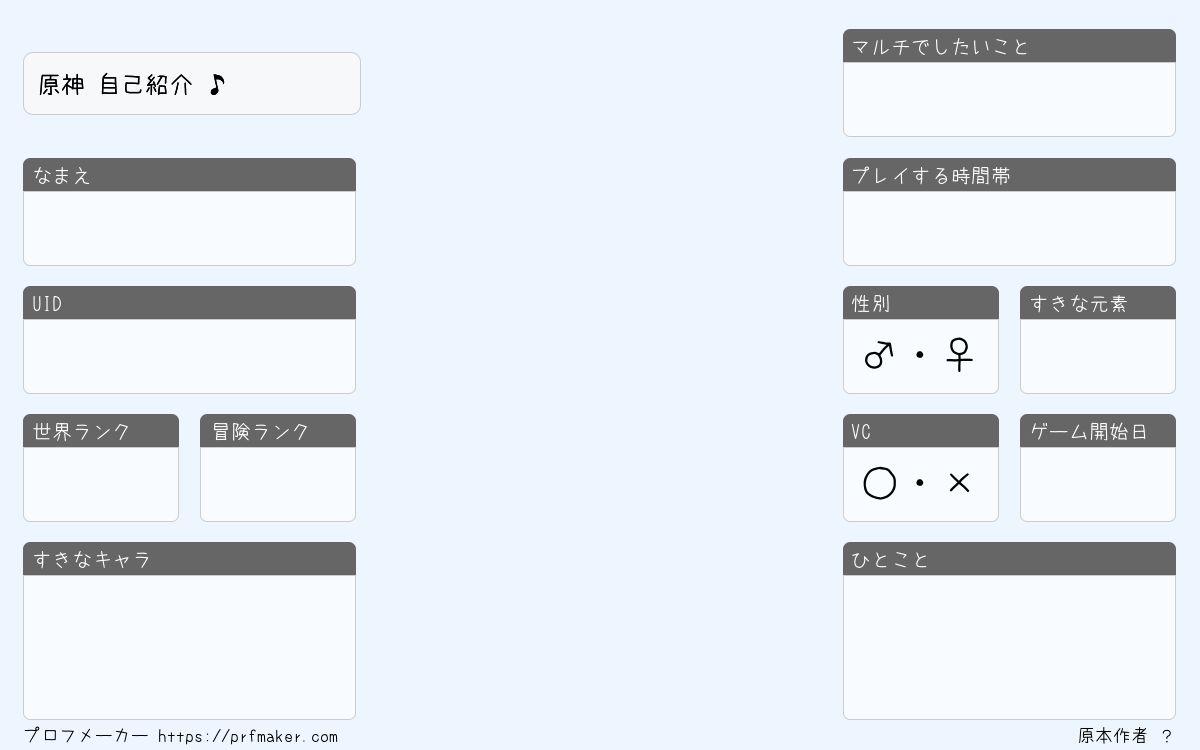Click the UID input box

coord(189,356)
